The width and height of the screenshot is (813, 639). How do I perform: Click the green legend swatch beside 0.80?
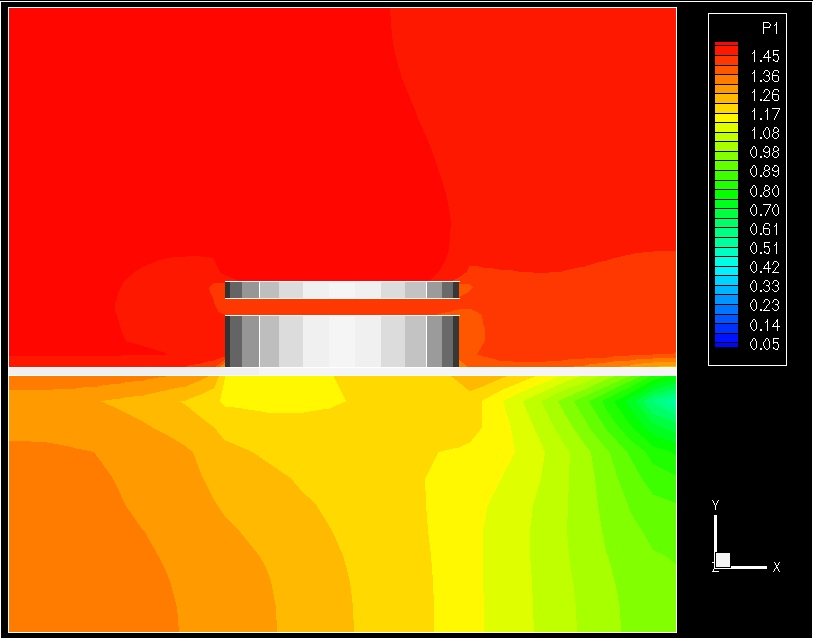click(726, 190)
